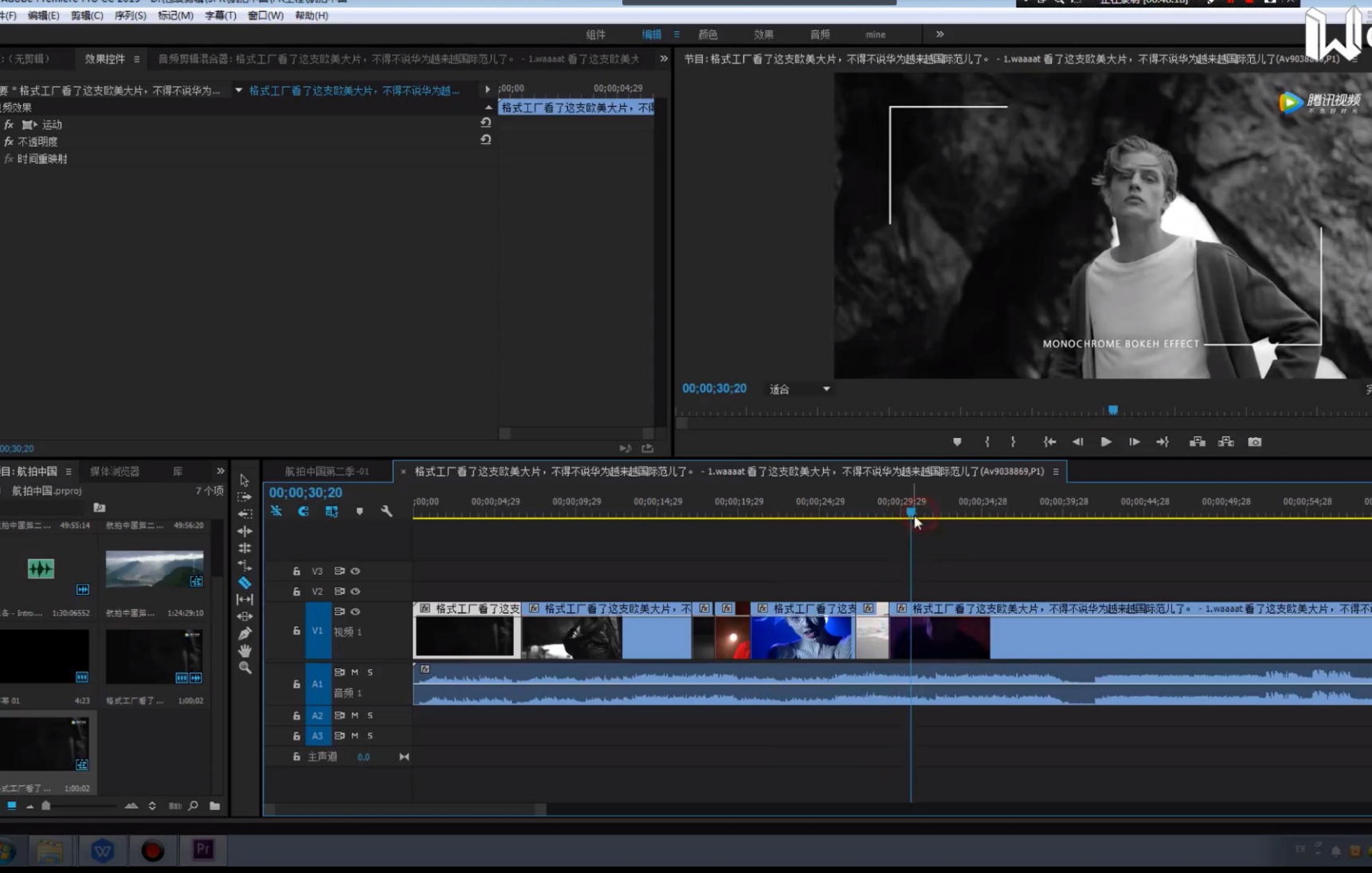This screenshot has width=1372, height=873.
Task: Open timeline display settings wrench
Action: (386, 511)
